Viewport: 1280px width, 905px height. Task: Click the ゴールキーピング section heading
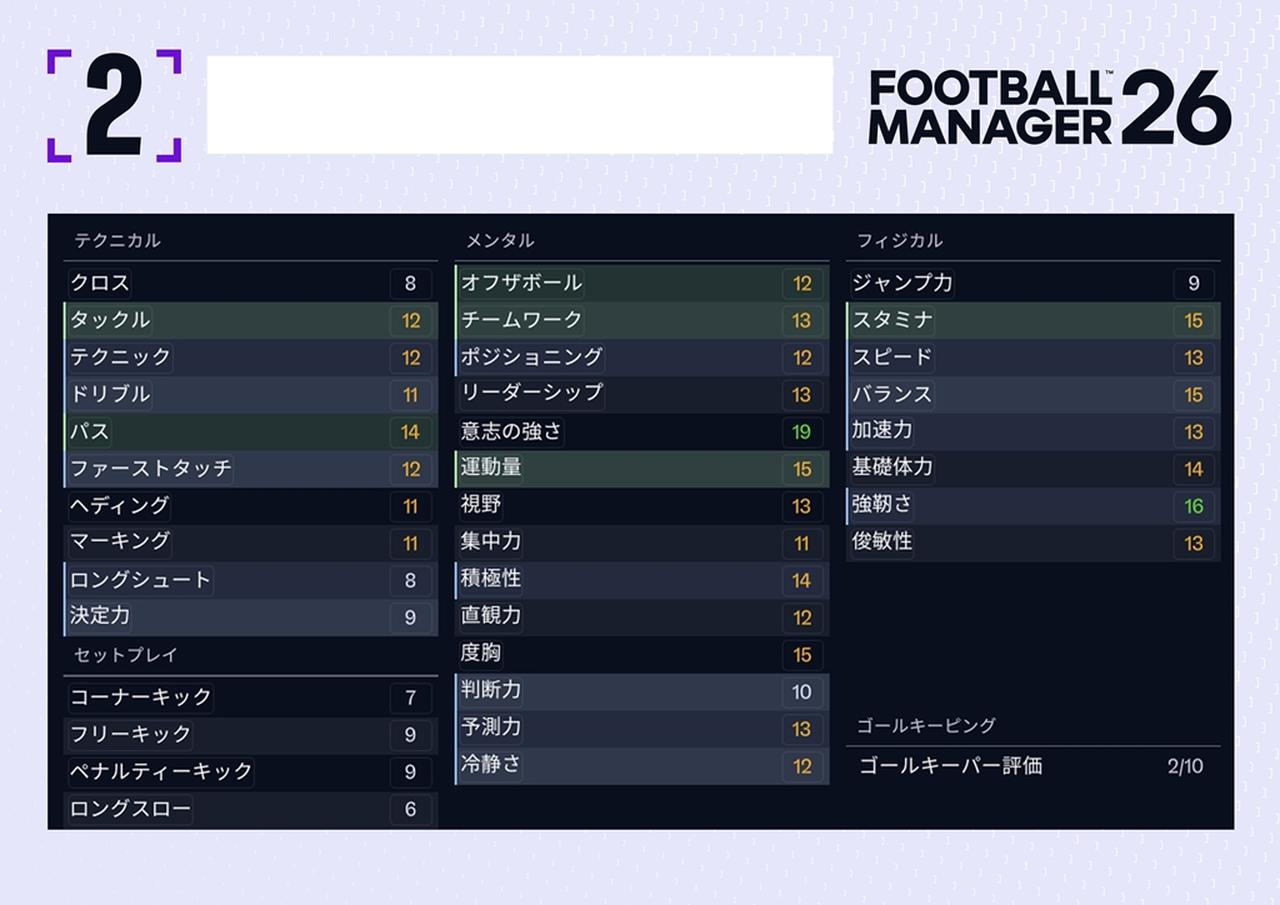pyautogui.click(x=926, y=726)
